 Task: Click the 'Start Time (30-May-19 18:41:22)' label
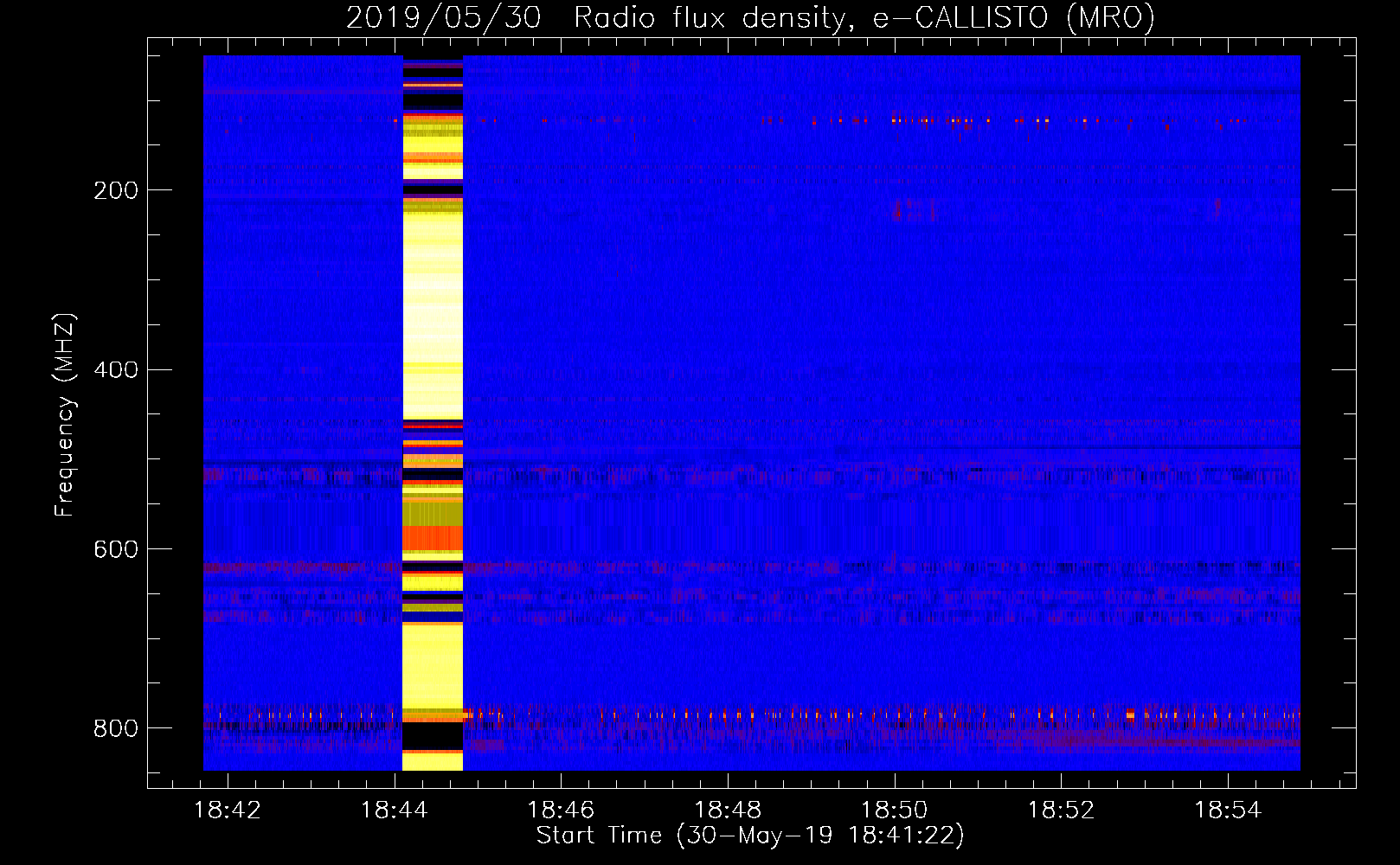tap(750, 836)
